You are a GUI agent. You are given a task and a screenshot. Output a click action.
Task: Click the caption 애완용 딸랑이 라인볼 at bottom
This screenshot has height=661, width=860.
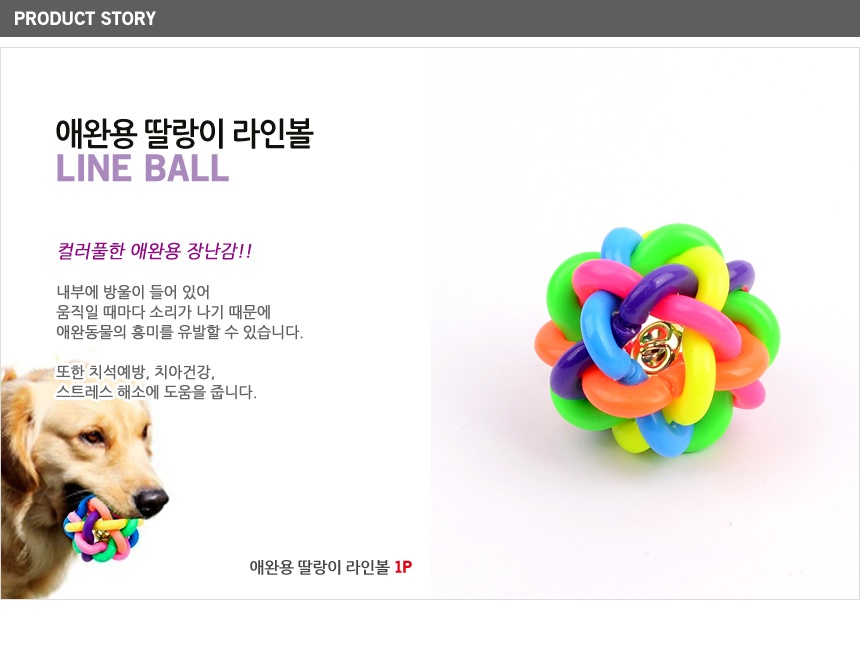click(x=319, y=567)
